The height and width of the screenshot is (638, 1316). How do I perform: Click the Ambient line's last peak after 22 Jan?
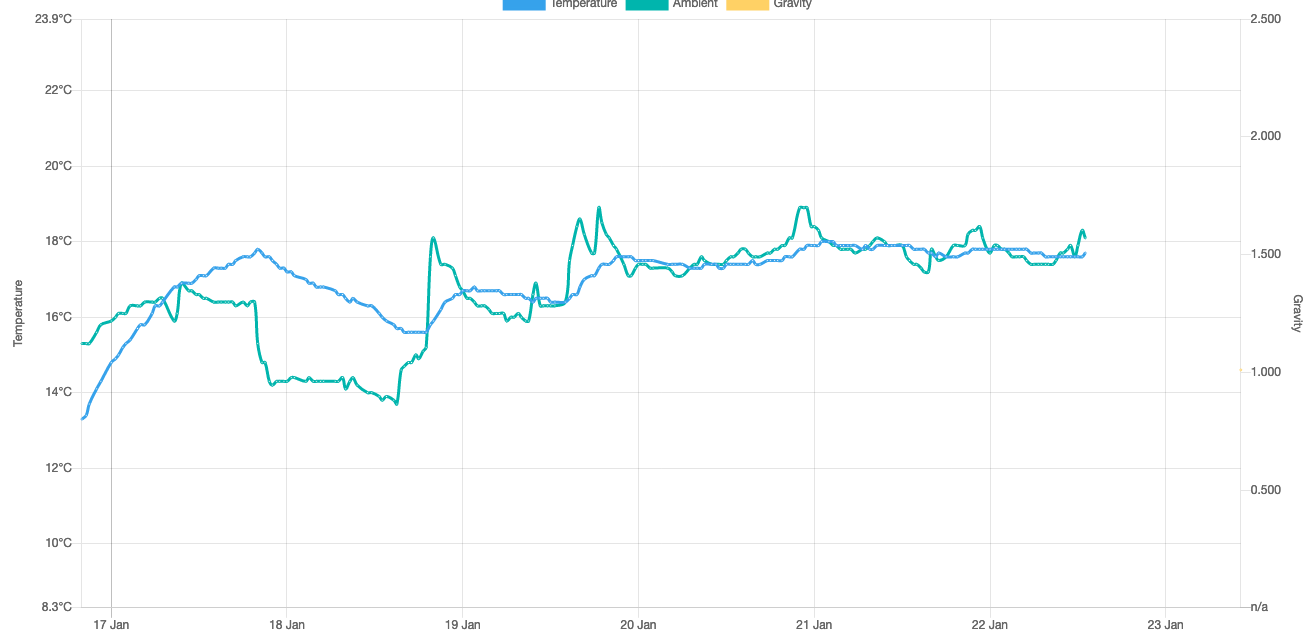click(1082, 231)
